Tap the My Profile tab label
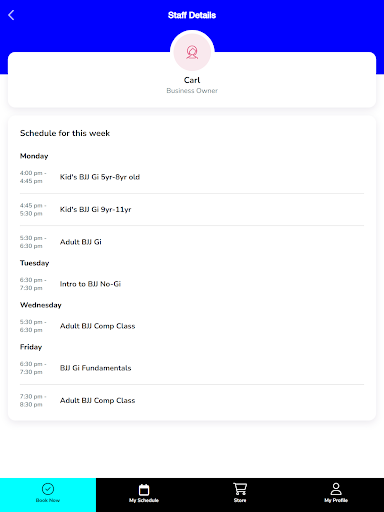Screen dimensions: 384x512 click(x=336, y=500)
